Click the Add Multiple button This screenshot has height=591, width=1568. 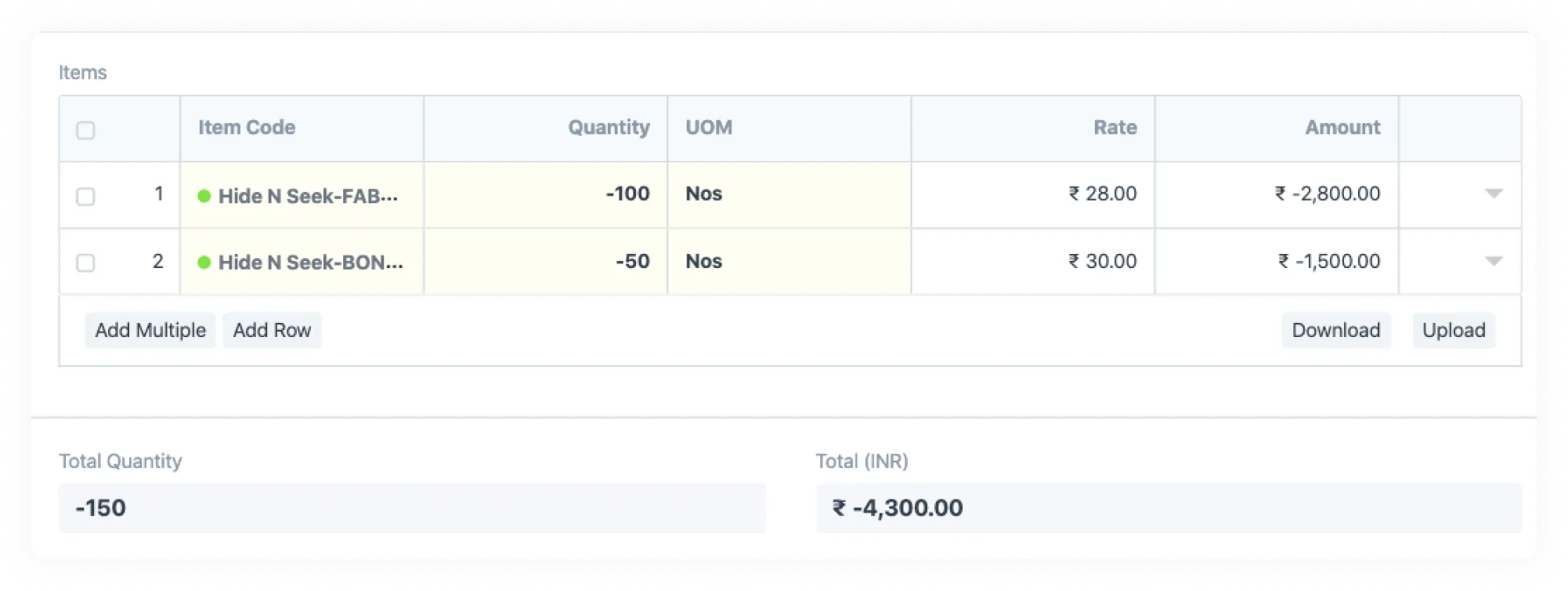[150, 330]
